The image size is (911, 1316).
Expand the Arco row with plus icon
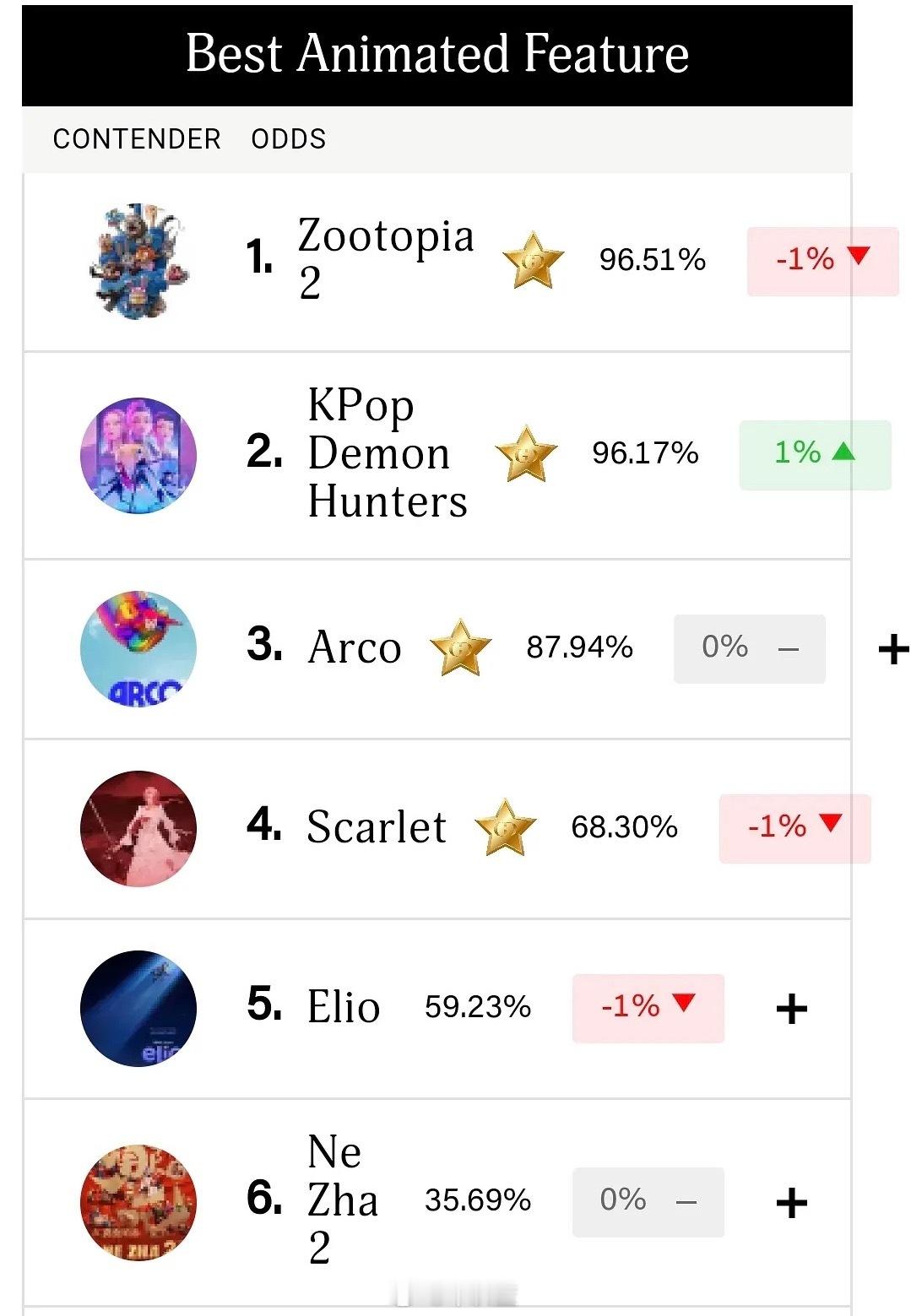point(893,649)
